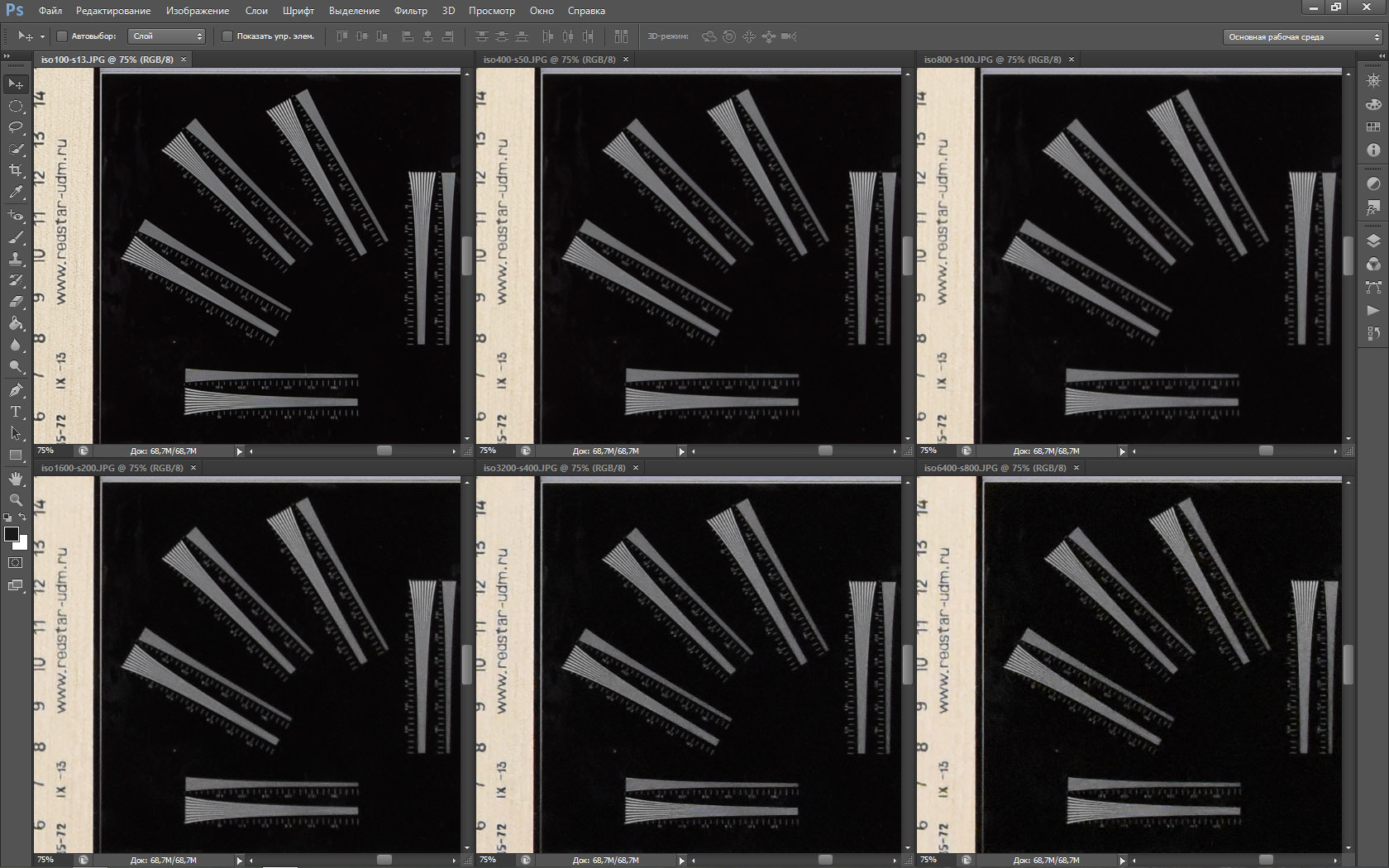
Task: Click the 3D rotate object icon
Action: tap(709, 36)
